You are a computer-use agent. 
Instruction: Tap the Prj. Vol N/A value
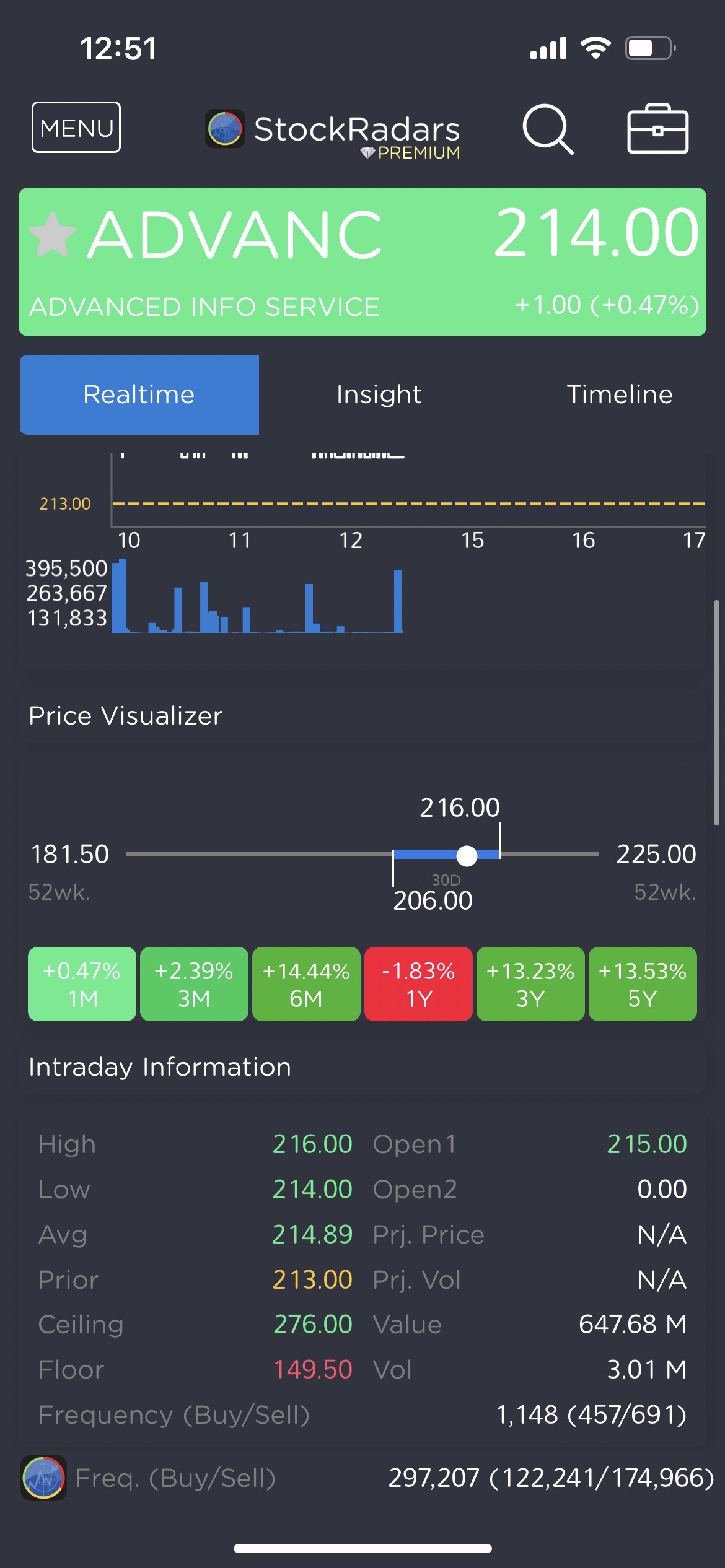(662, 1279)
